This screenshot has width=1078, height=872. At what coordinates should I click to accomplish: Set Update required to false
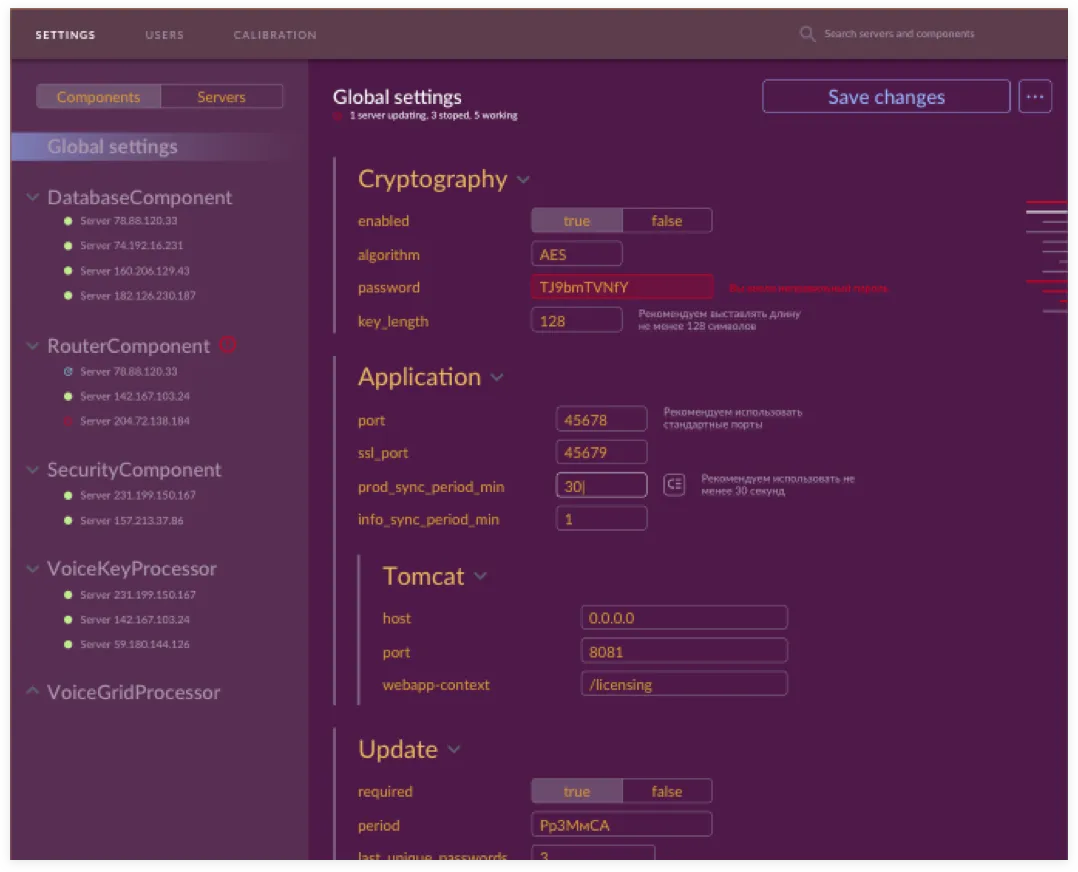tap(666, 792)
